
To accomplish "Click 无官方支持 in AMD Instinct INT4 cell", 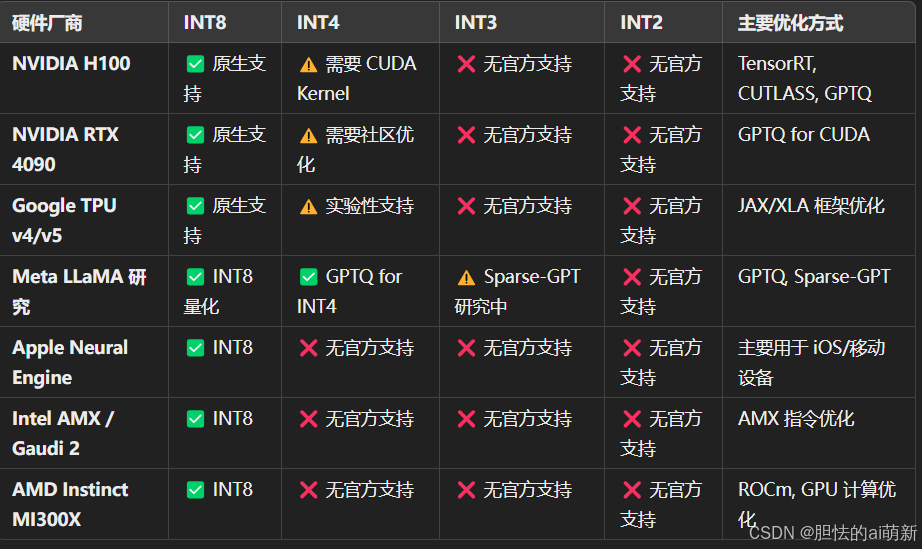I will (370, 490).
